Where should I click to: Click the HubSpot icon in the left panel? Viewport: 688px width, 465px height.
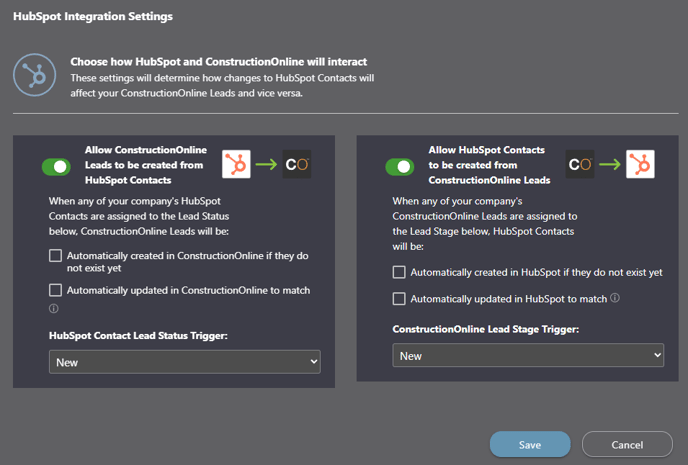pos(237,164)
